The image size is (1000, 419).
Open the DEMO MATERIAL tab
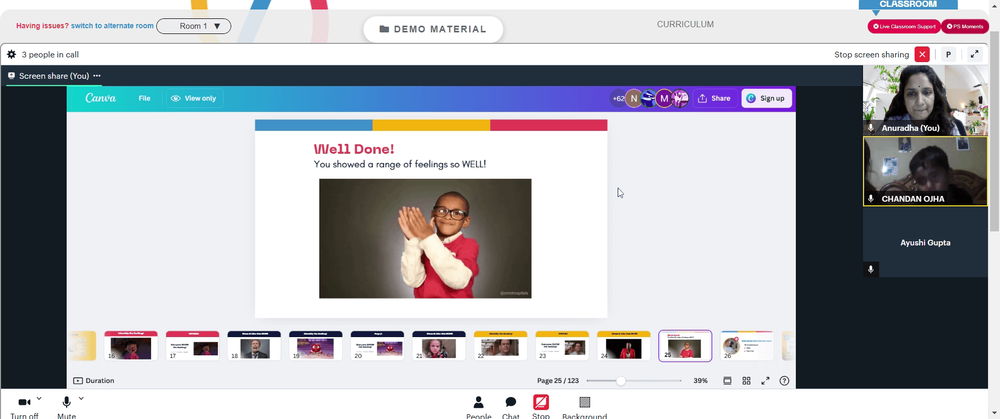[433, 29]
